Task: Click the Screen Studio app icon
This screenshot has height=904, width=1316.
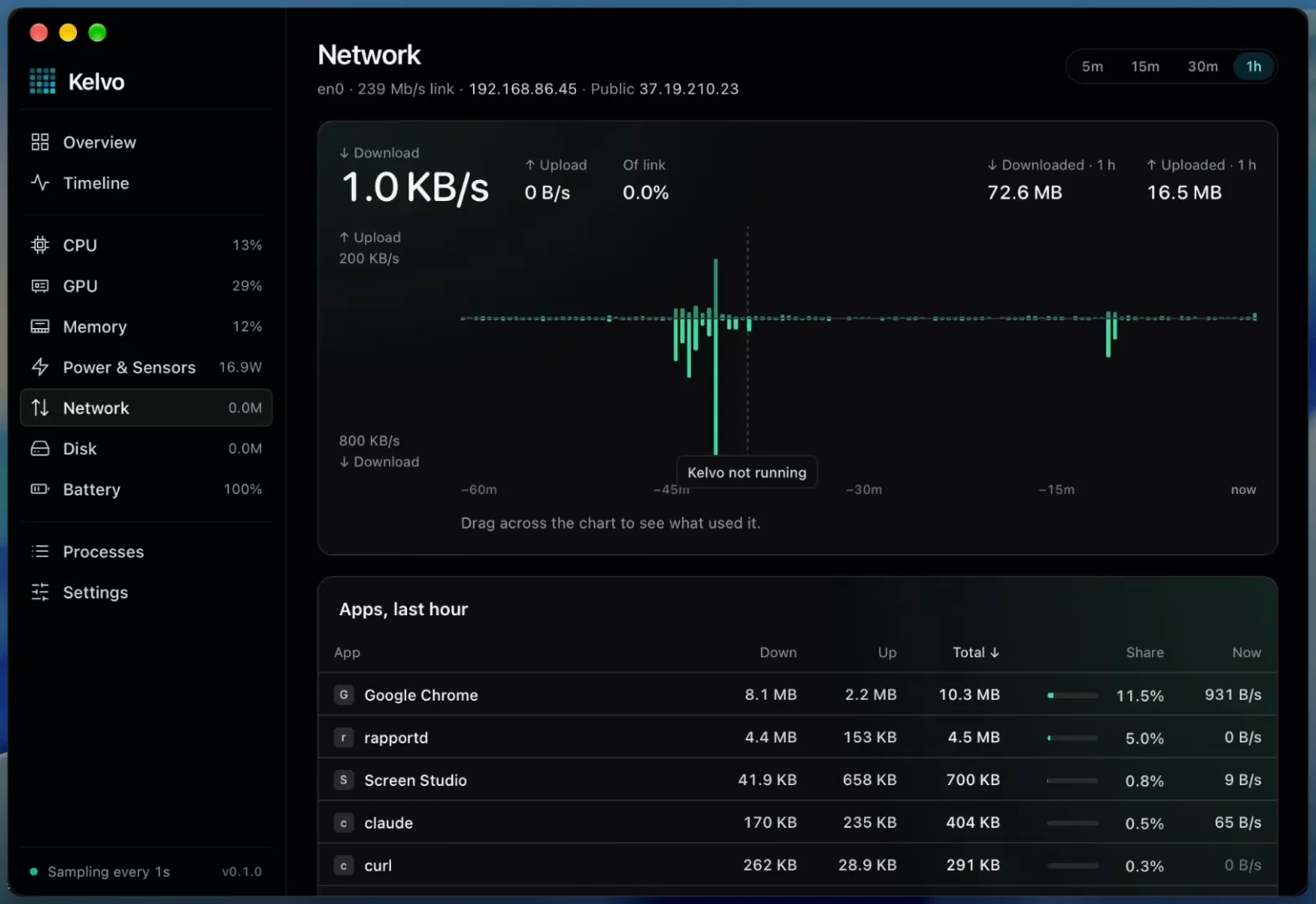Action: pyautogui.click(x=344, y=780)
